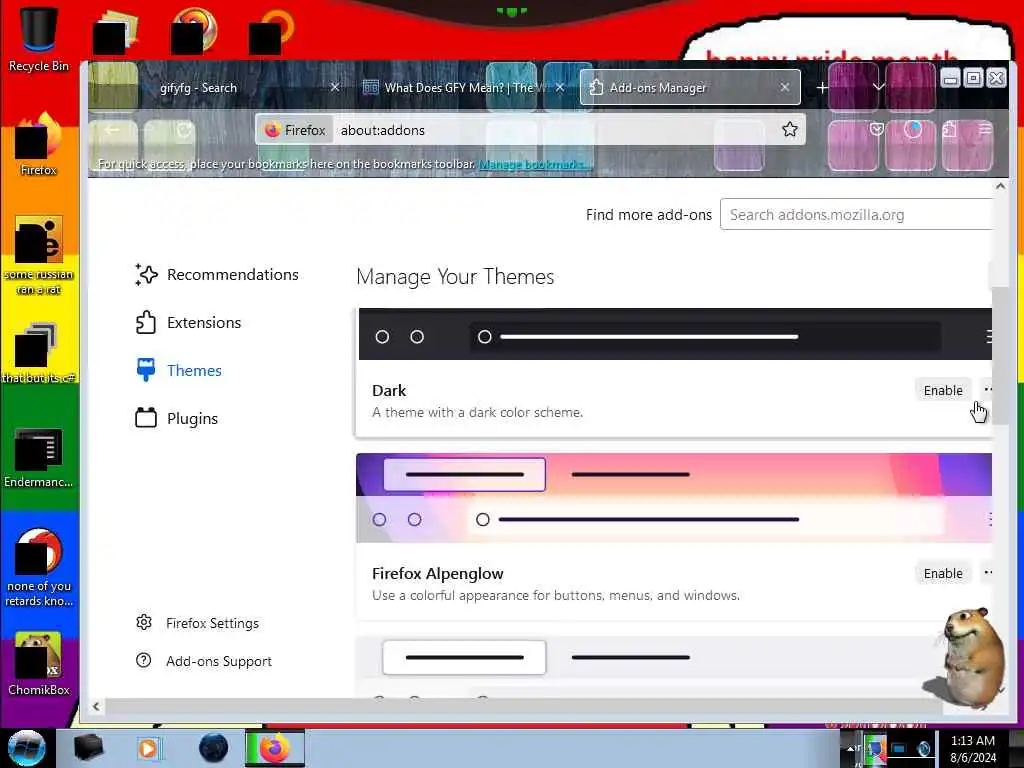Click the 'Use a colorful appearance' description text
1024x768 pixels.
coord(556,596)
